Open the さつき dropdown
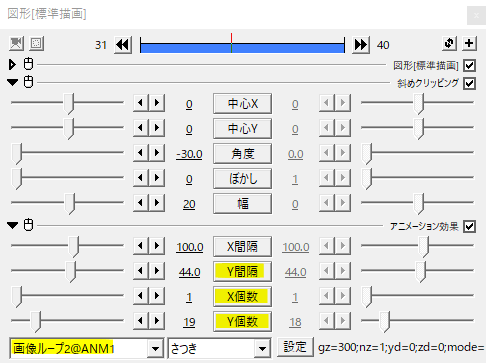This screenshot has height=363, width=486. pos(262,349)
